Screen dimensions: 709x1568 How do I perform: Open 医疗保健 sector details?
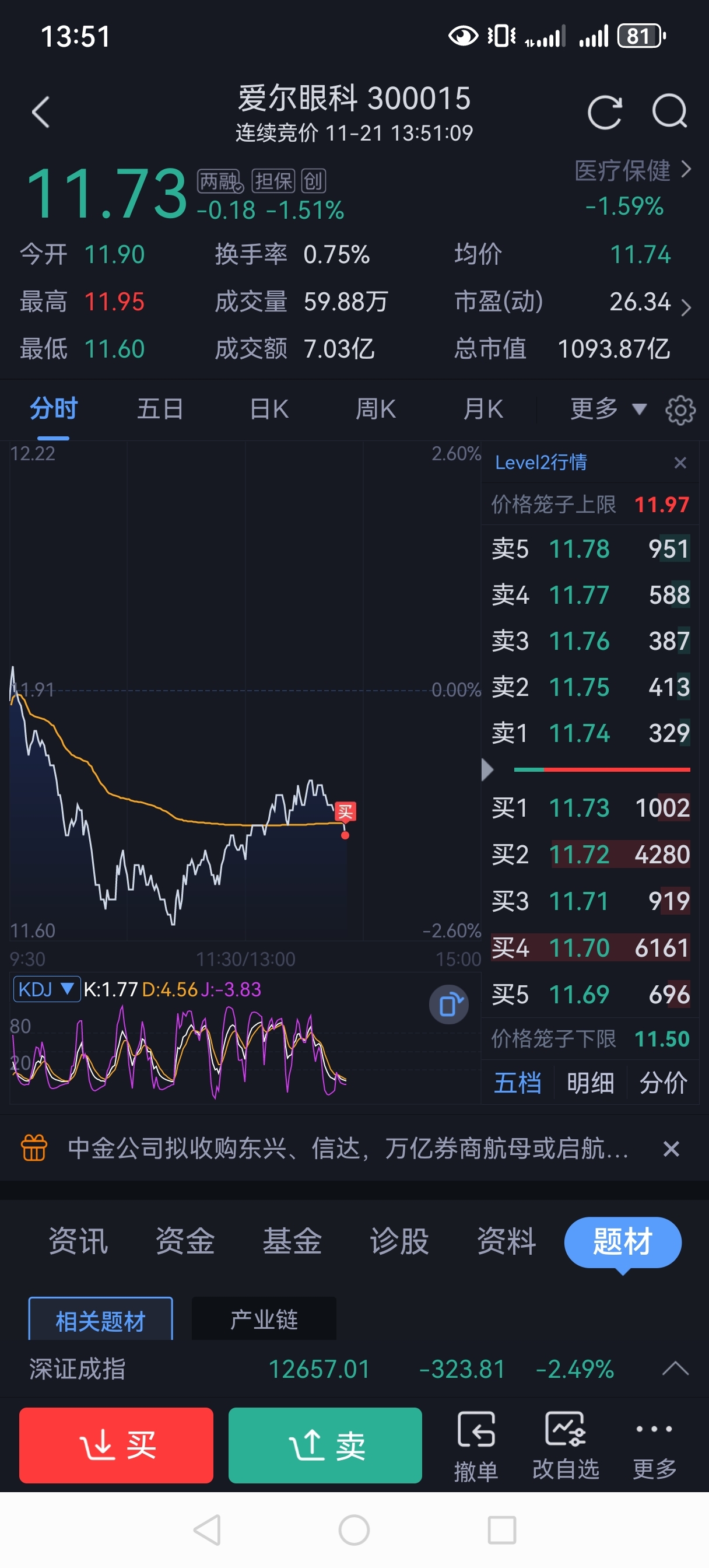point(633,171)
